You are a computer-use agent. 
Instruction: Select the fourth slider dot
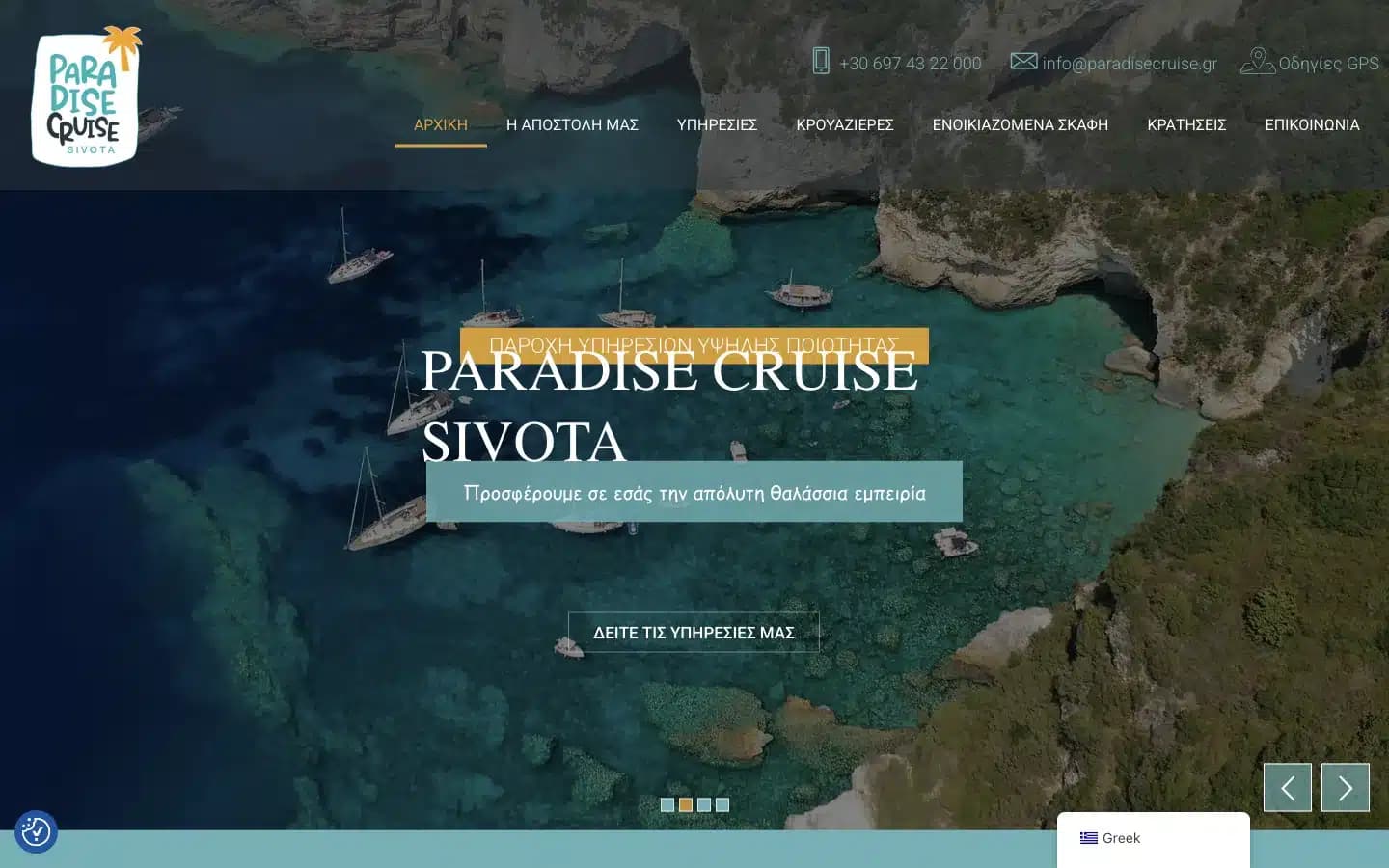pyautogui.click(x=722, y=804)
